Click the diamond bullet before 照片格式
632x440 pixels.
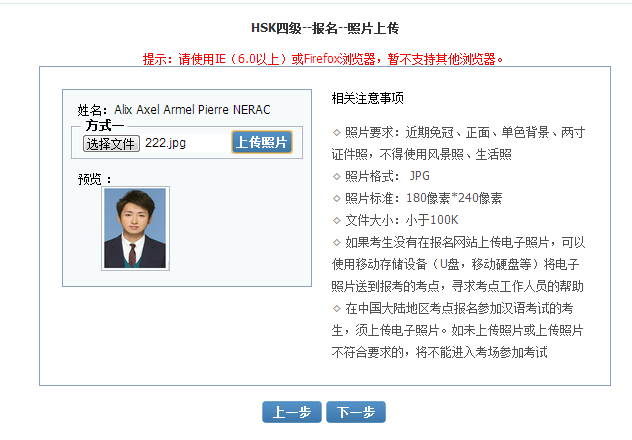(337, 176)
